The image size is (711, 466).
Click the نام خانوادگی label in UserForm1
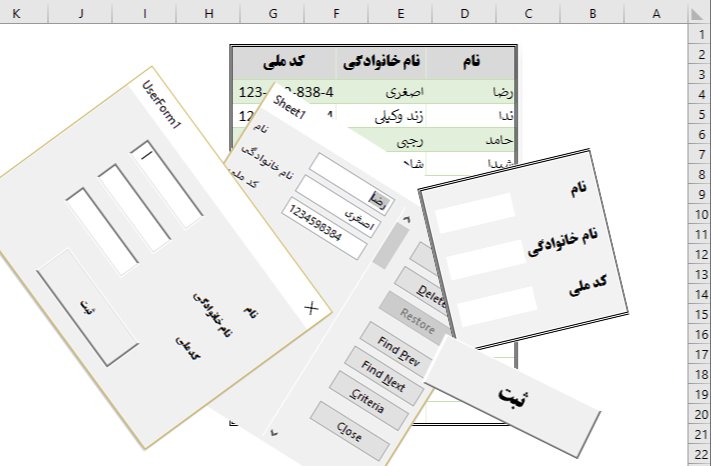point(213,315)
